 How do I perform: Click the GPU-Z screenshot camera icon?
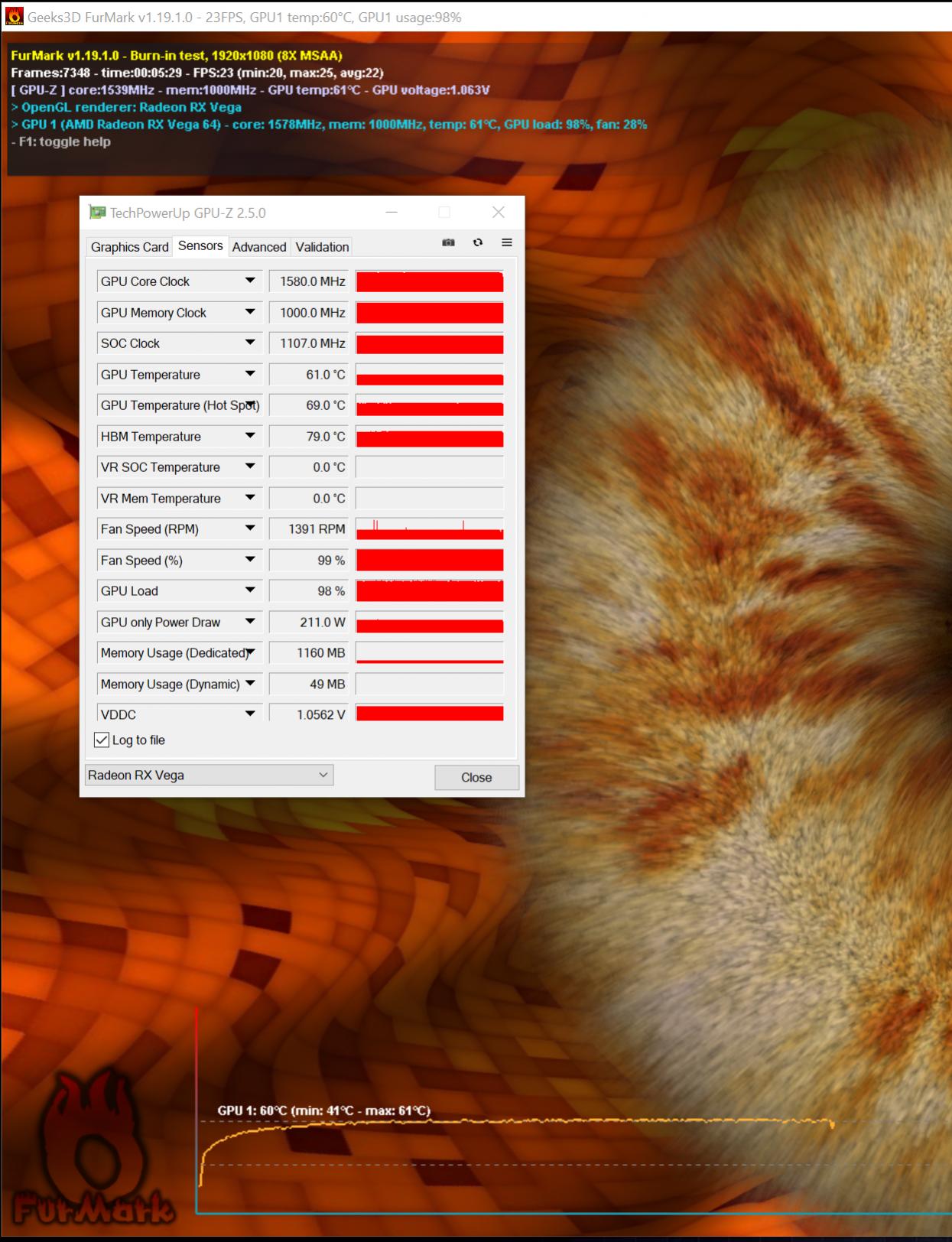click(448, 242)
